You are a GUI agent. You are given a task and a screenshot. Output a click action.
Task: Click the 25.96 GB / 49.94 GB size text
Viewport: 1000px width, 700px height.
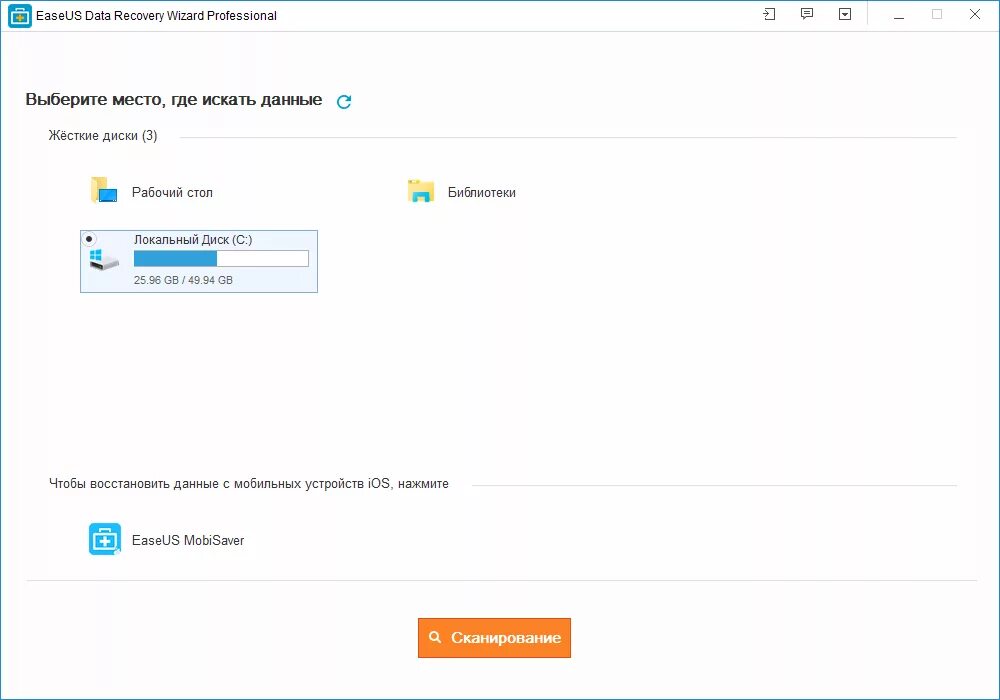pyautogui.click(x=183, y=280)
